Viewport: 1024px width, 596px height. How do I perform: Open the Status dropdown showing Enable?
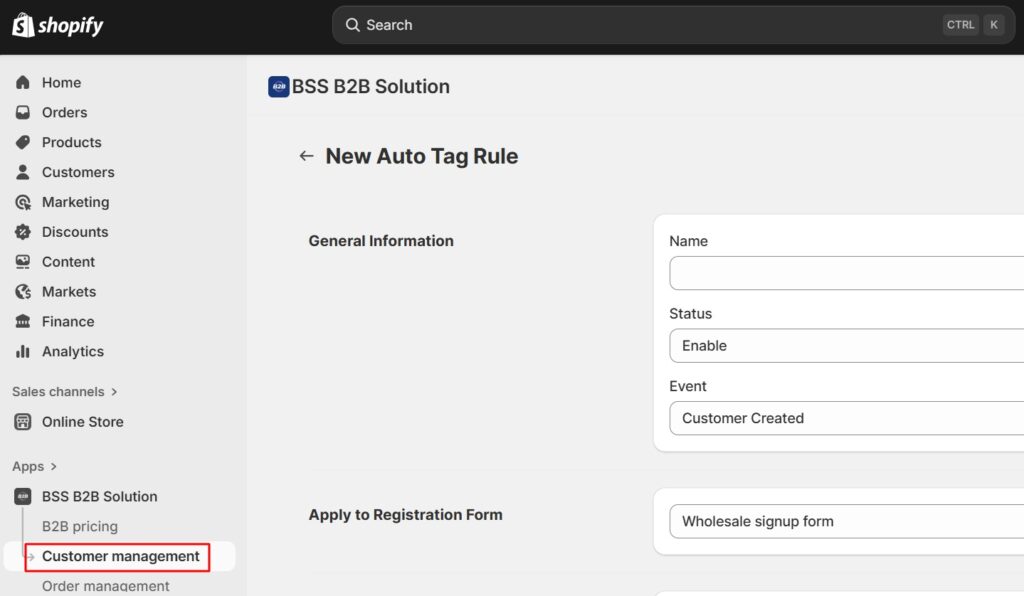pos(846,345)
